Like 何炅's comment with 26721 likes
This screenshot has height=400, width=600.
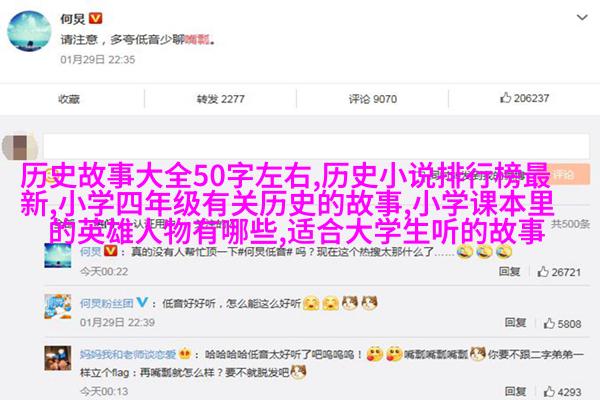point(559,272)
